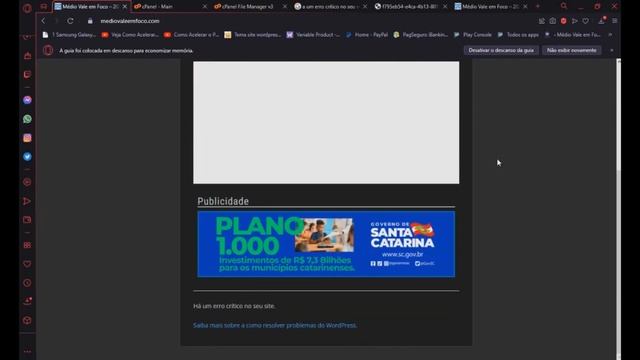The height and width of the screenshot is (360, 640).
Task: Open WhatsApp in the sidebar
Action: tap(27, 119)
